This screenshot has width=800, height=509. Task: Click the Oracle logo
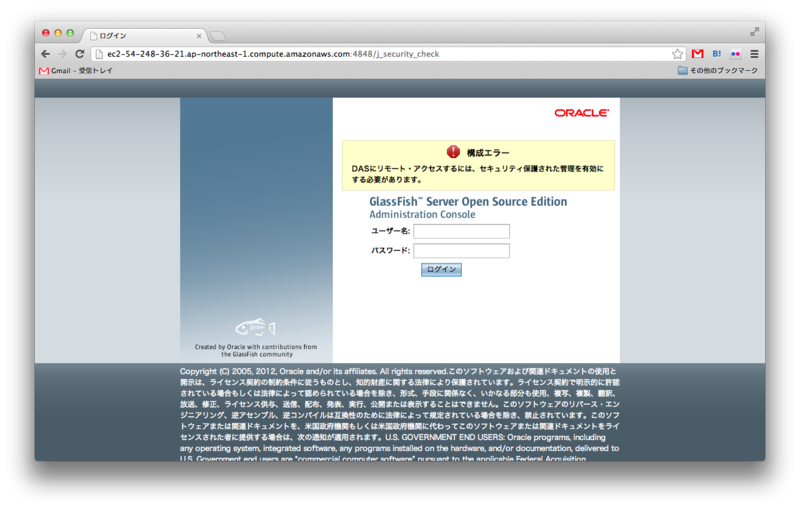tap(582, 113)
